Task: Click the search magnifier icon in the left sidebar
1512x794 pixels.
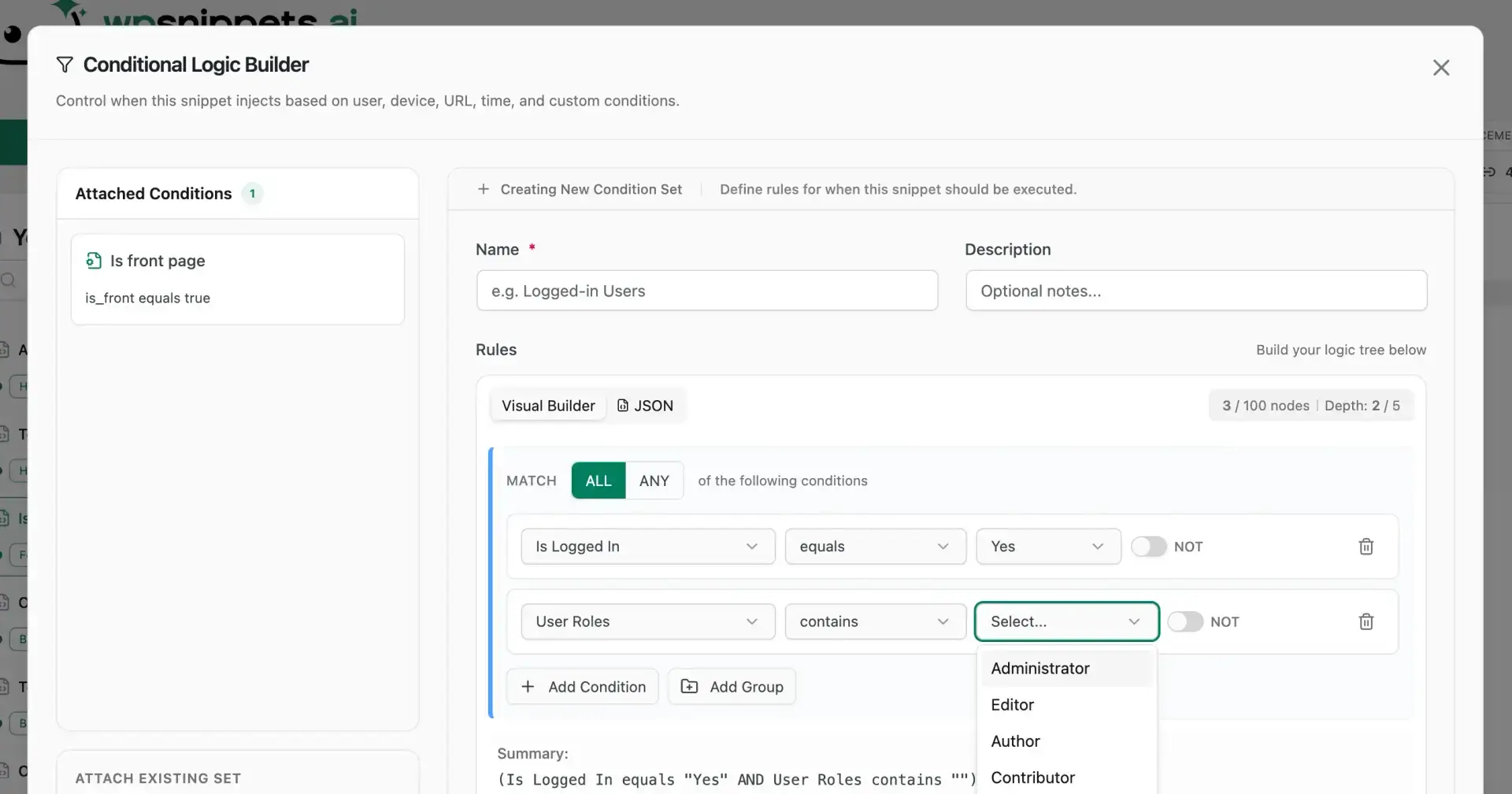Action: coord(10,279)
